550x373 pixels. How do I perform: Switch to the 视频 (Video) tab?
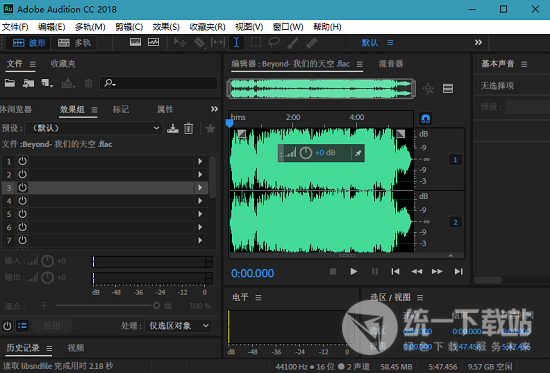pyautogui.click(x=76, y=348)
